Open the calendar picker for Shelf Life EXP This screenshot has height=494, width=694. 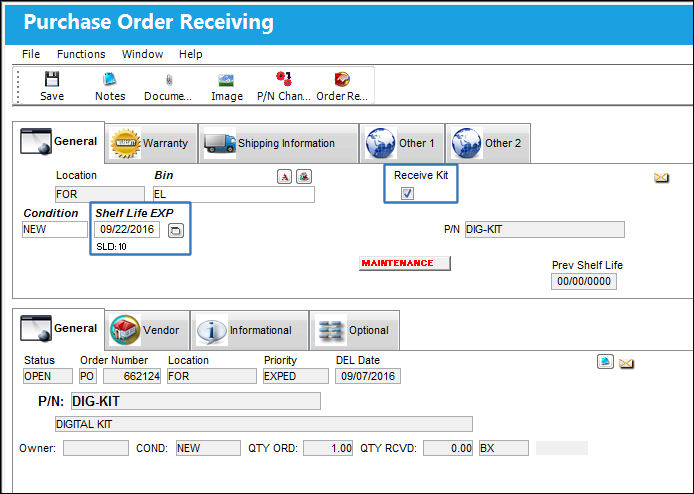tap(176, 230)
